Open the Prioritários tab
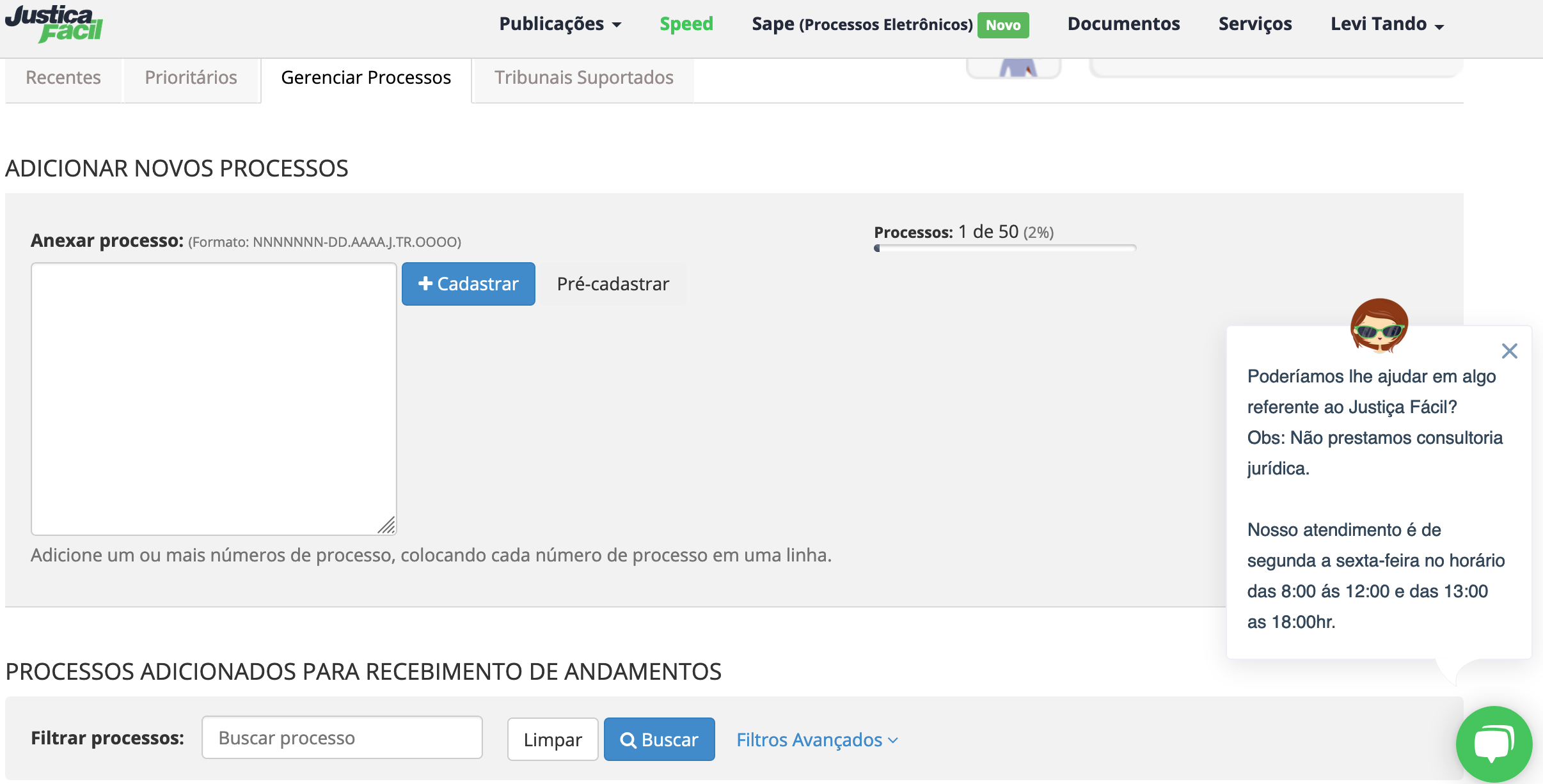Screen dimensions: 1543x784 (191, 77)
